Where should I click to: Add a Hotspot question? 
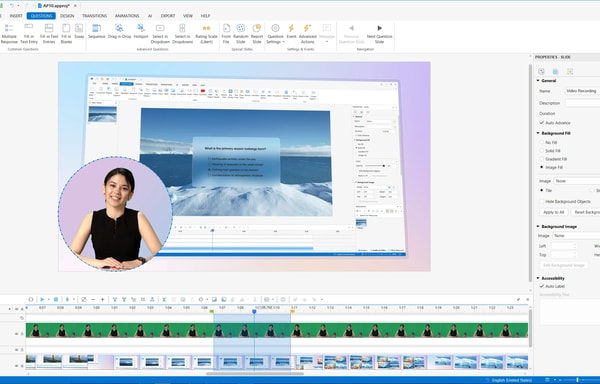141,31
